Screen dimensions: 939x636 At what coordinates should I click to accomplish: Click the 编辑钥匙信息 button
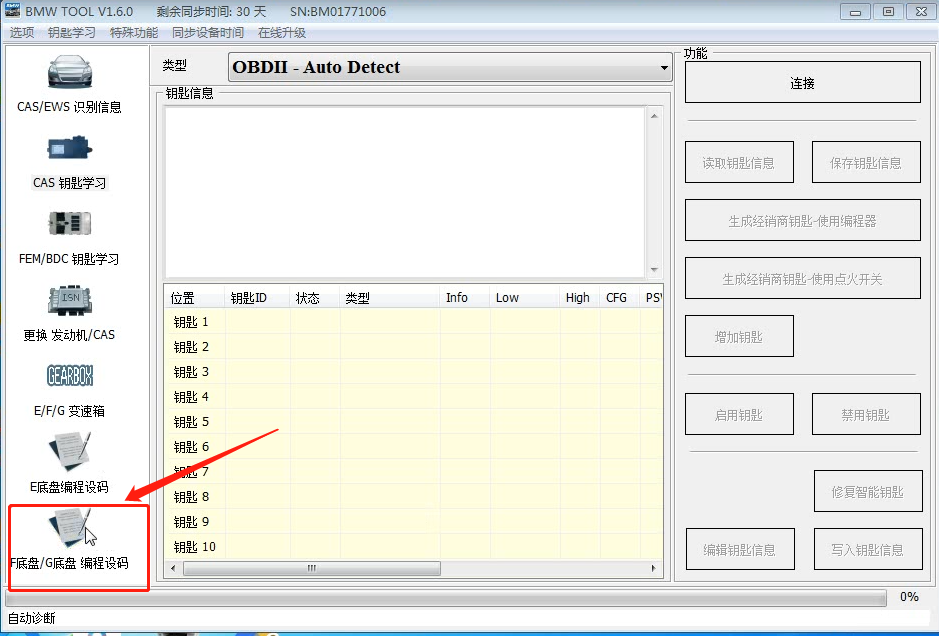(x=740, y=549)
